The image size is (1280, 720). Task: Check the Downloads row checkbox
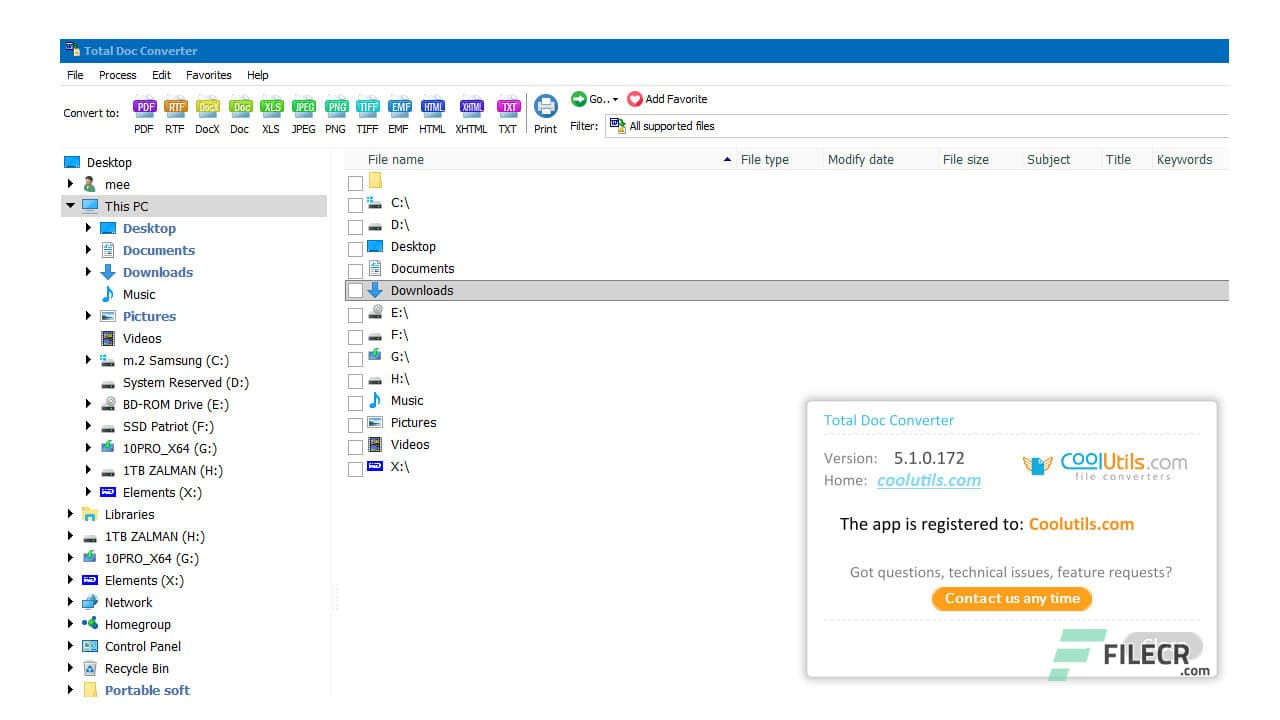tap(356, 291)
